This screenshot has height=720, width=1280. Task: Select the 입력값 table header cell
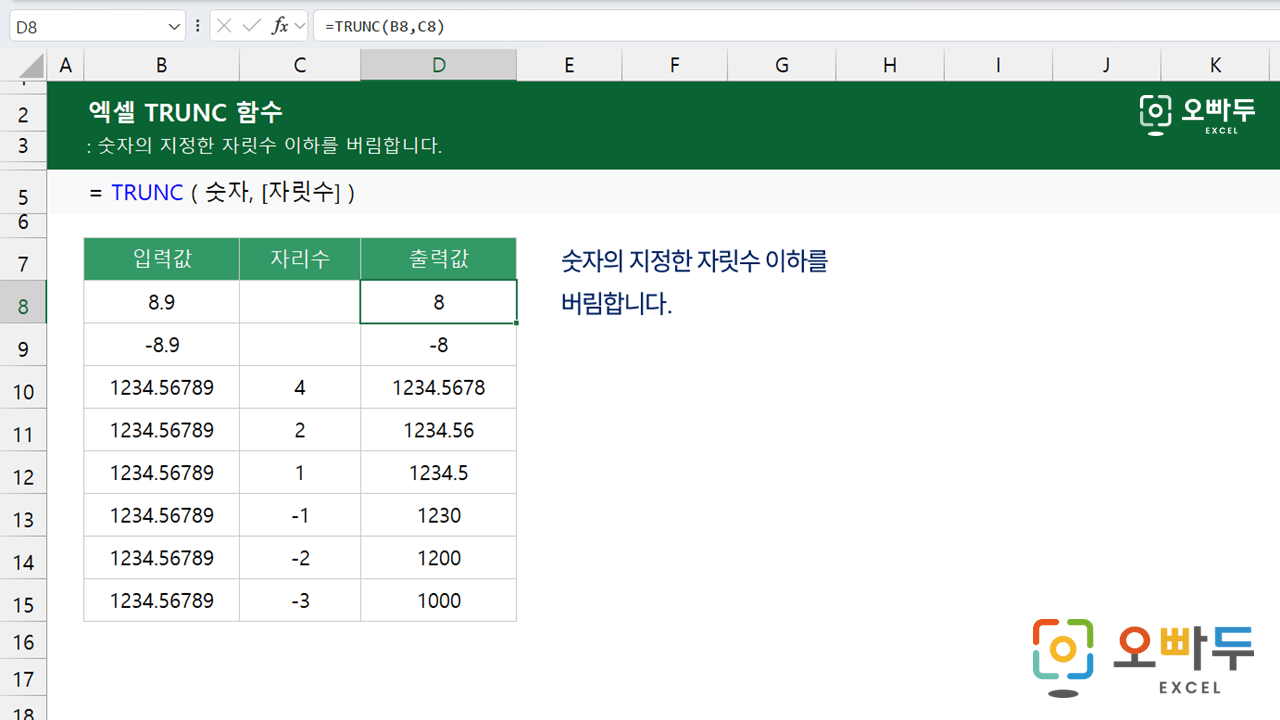tap(161, 260)
